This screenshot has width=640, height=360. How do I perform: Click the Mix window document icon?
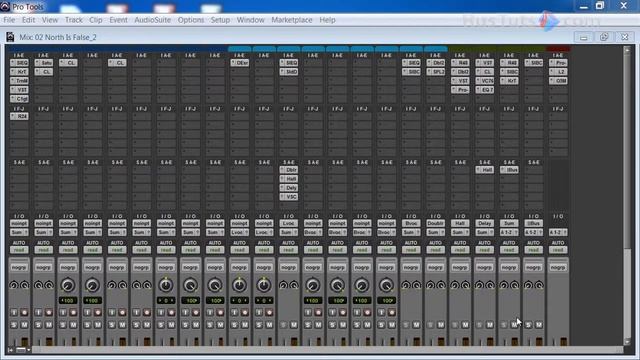tap(10, 37)
